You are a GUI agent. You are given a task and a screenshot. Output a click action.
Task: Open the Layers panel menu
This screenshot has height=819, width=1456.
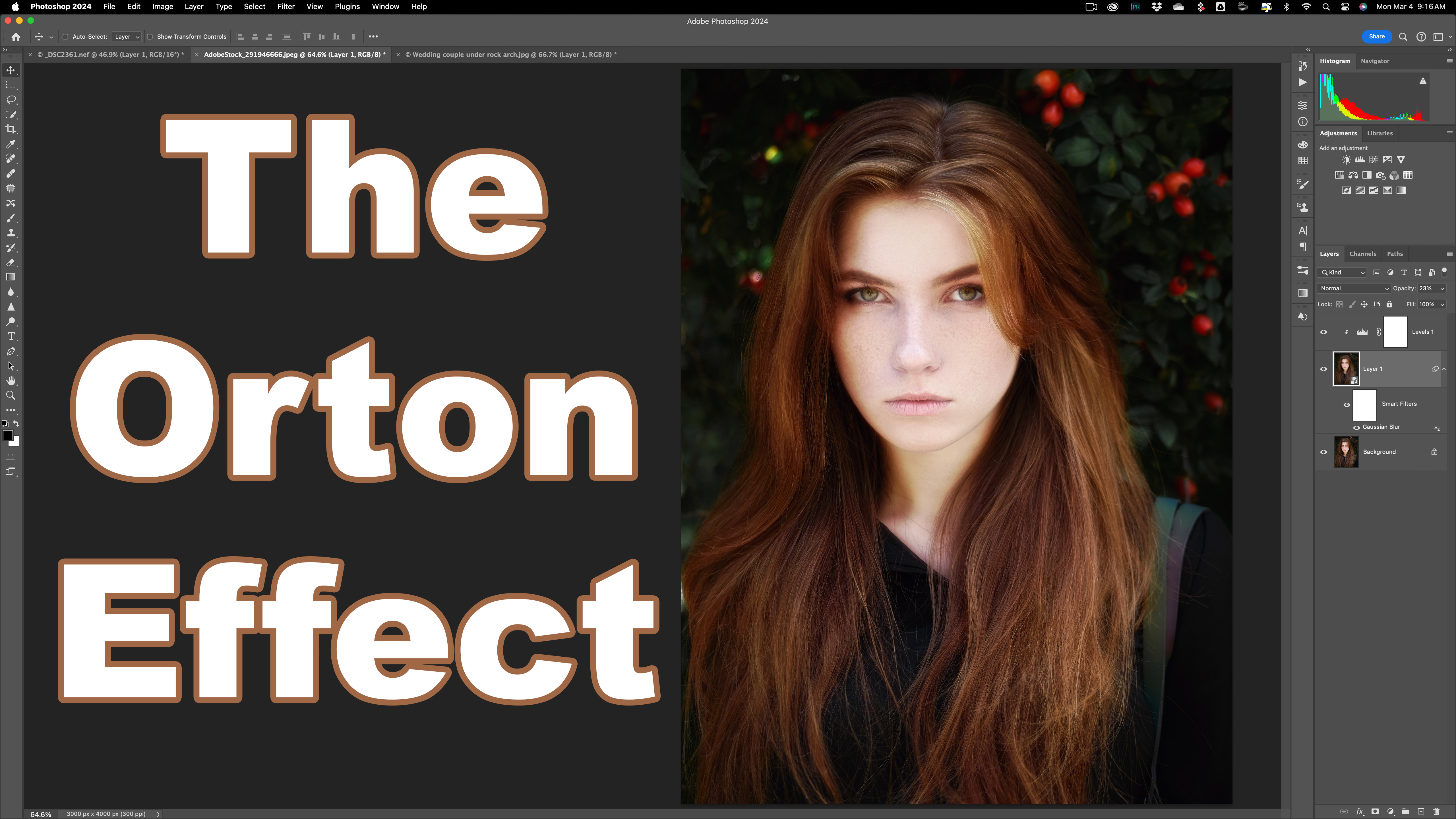click(x=1449, y=254)
